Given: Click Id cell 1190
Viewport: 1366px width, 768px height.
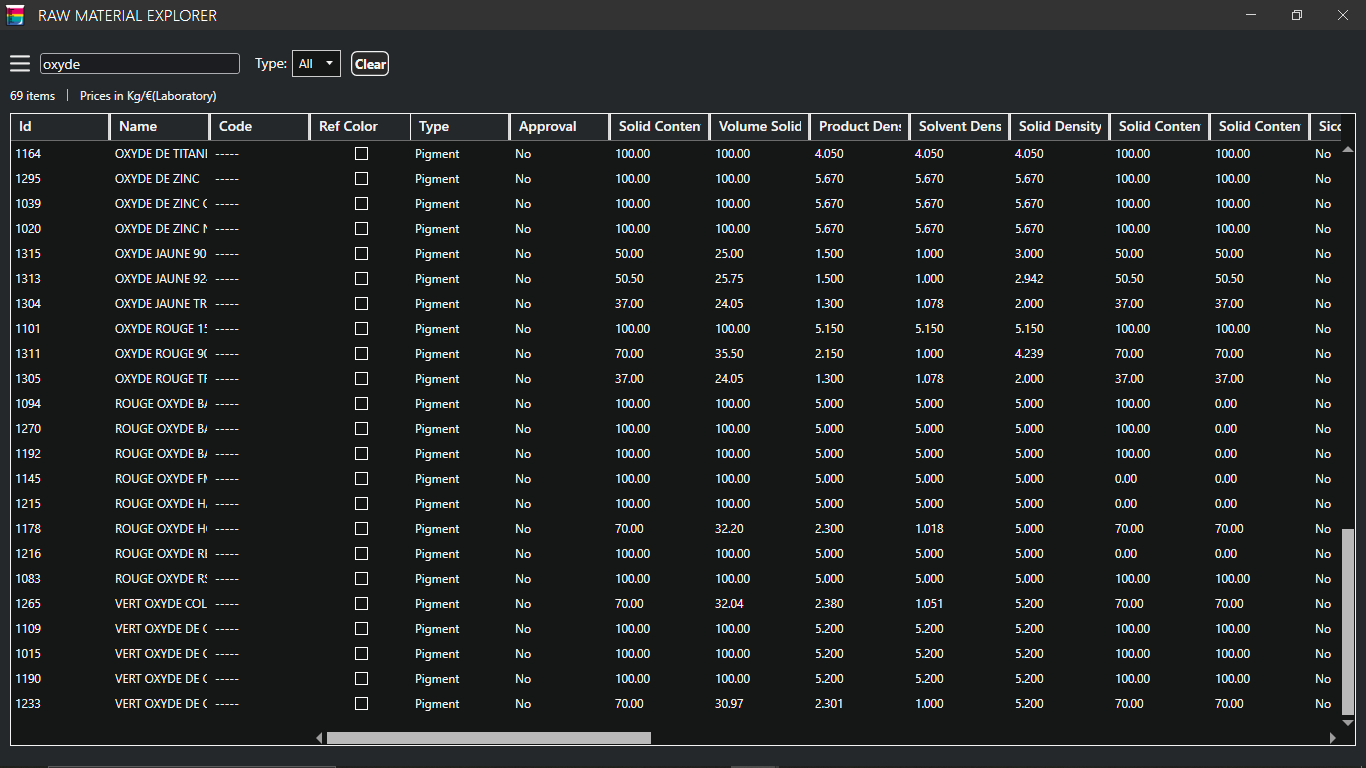Looking at the screenshot, I should [x=28, y=679].
